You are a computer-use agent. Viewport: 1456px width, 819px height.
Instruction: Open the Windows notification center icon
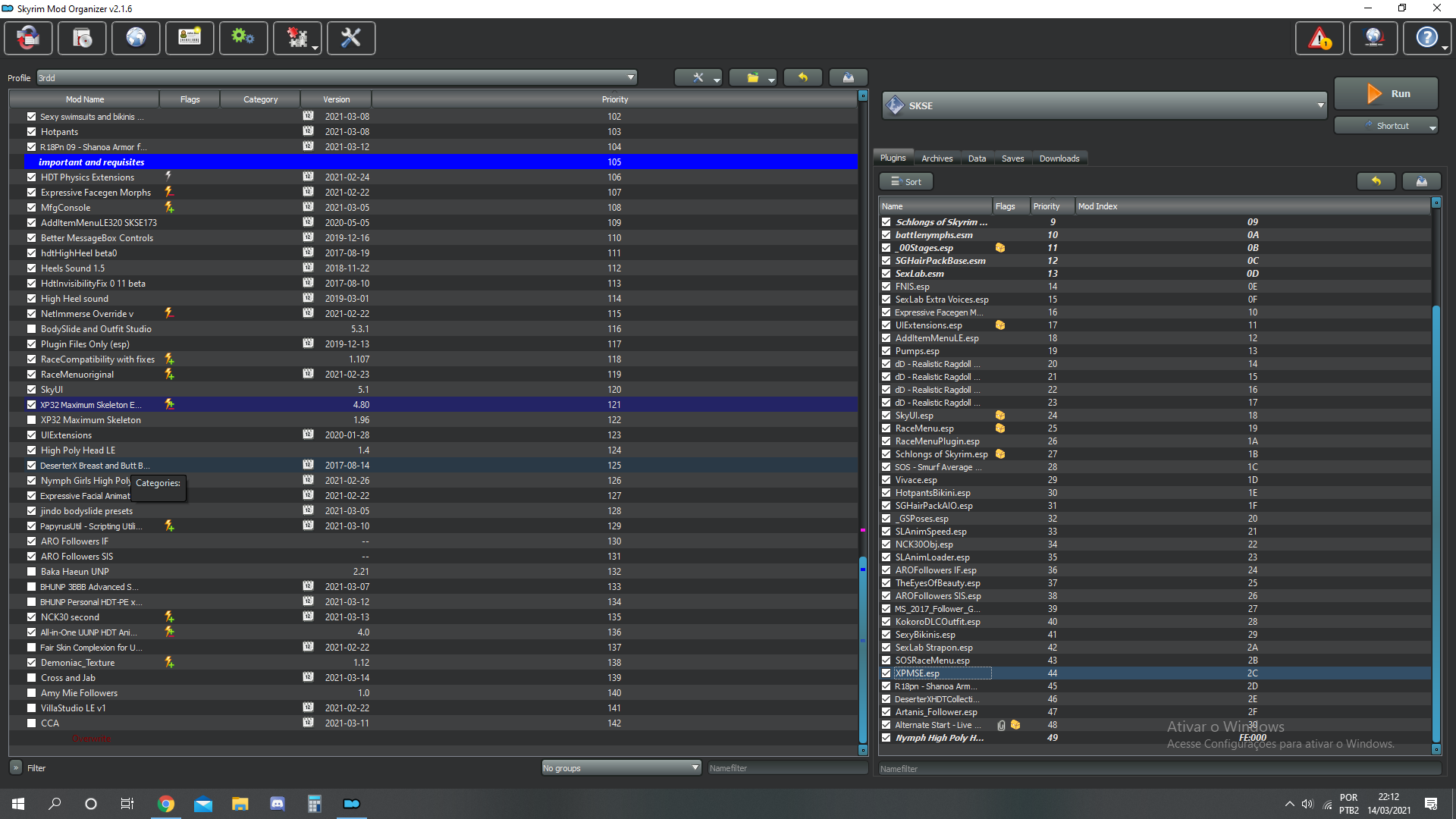1431,804
